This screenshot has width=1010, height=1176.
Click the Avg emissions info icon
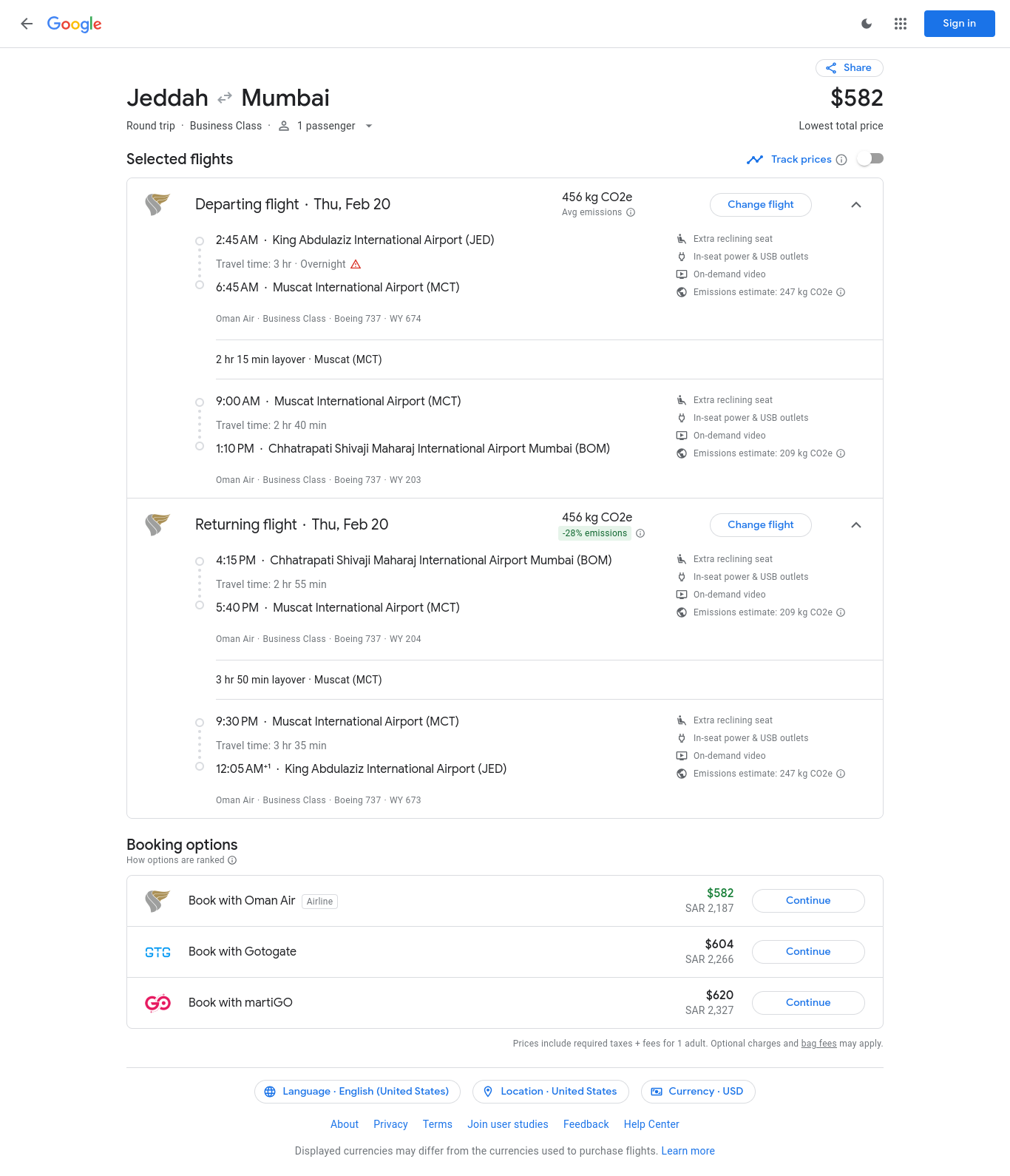pyautogui.click(x=631, y=212)
